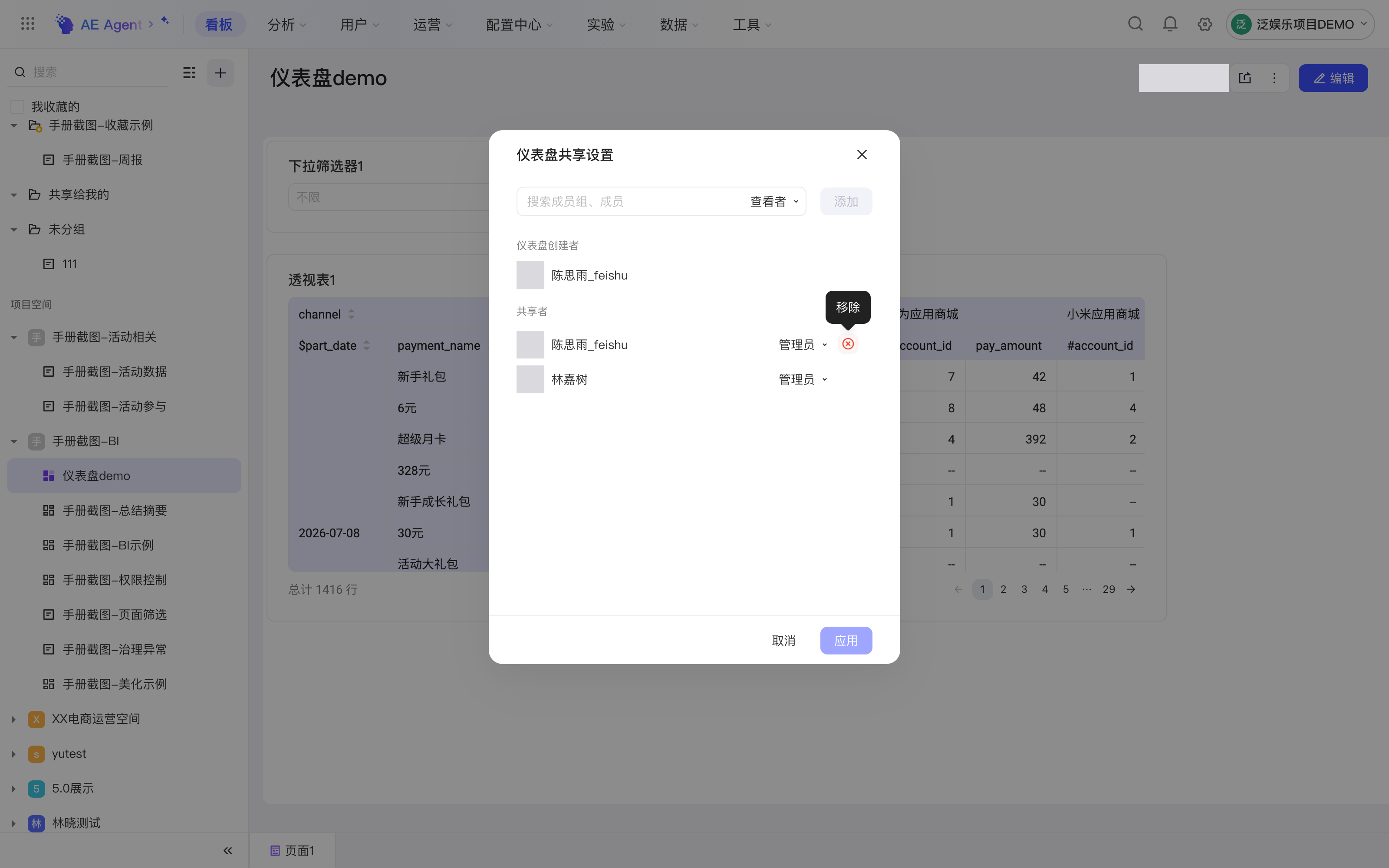Collapse the 手册截图–BI space
This screenshot has height=868, width=1389.
pos(14,441)
